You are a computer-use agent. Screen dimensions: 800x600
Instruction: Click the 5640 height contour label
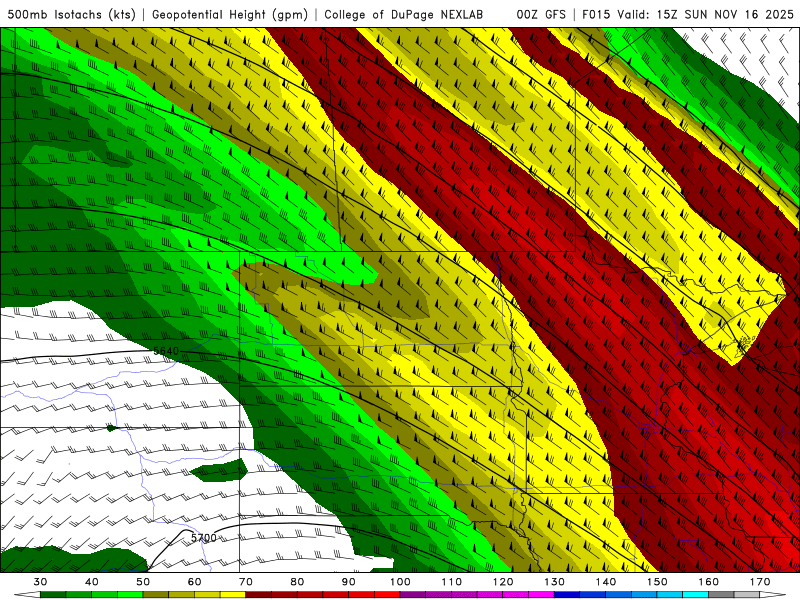click(x=166, y=351)
